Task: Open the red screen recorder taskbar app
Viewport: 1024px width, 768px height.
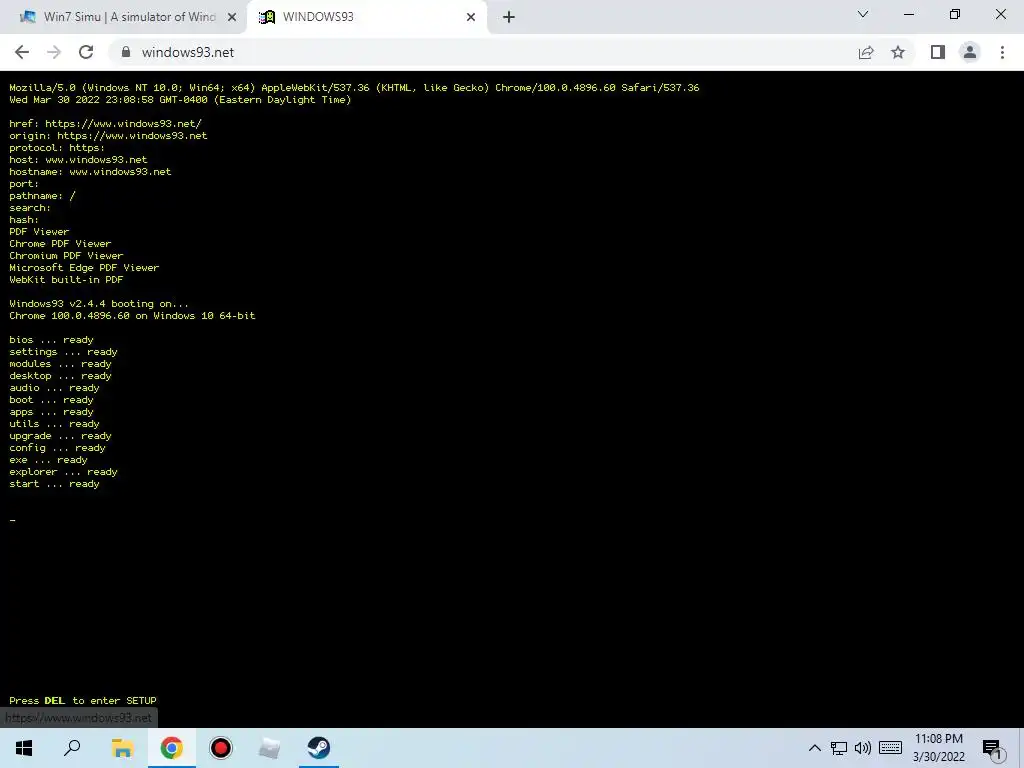Action: pyautogui.click(x=221, y=748)
